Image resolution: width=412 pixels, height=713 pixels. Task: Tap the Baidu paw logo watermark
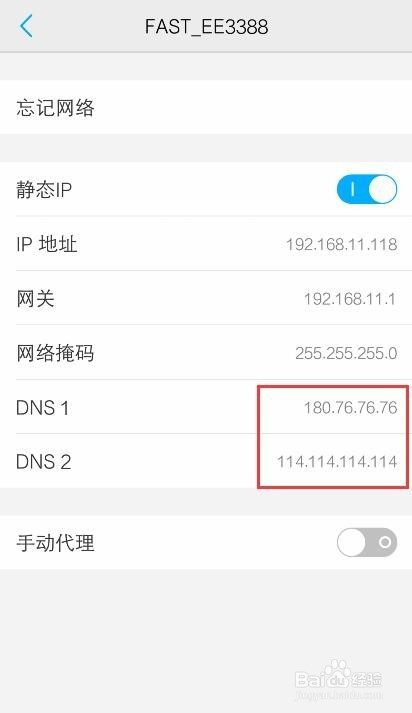pos(337,674)
